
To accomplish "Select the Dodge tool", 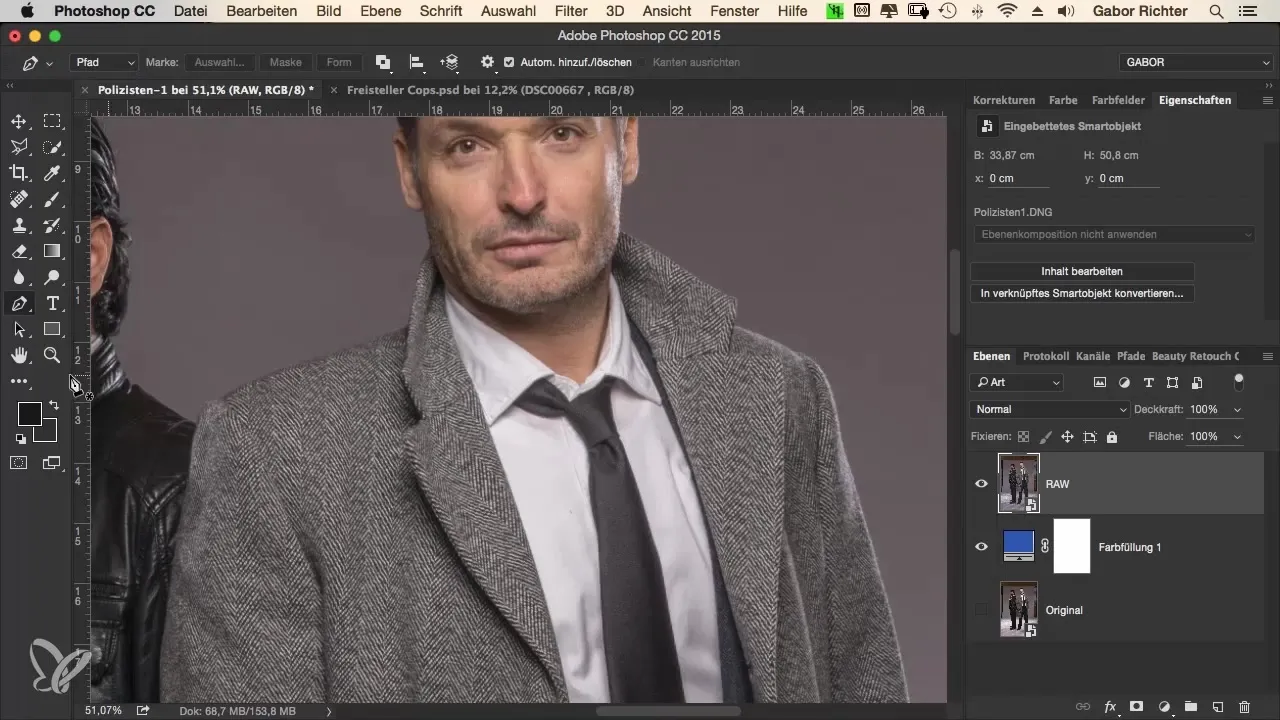I will click(x=52, y=277).
